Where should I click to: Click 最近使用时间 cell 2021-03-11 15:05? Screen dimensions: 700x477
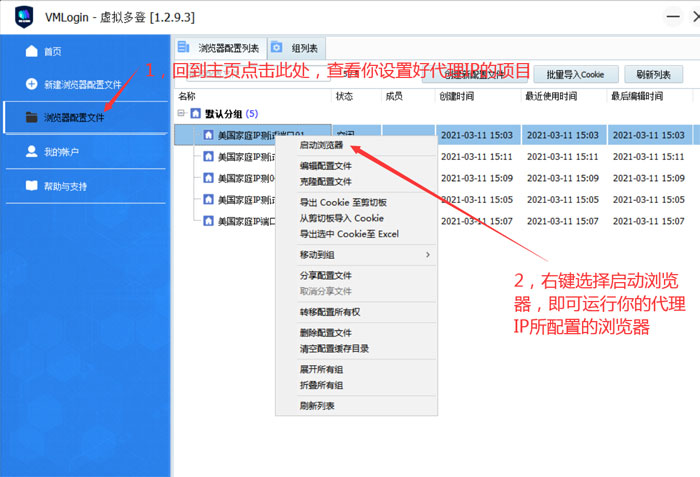(x=562, y=200)
